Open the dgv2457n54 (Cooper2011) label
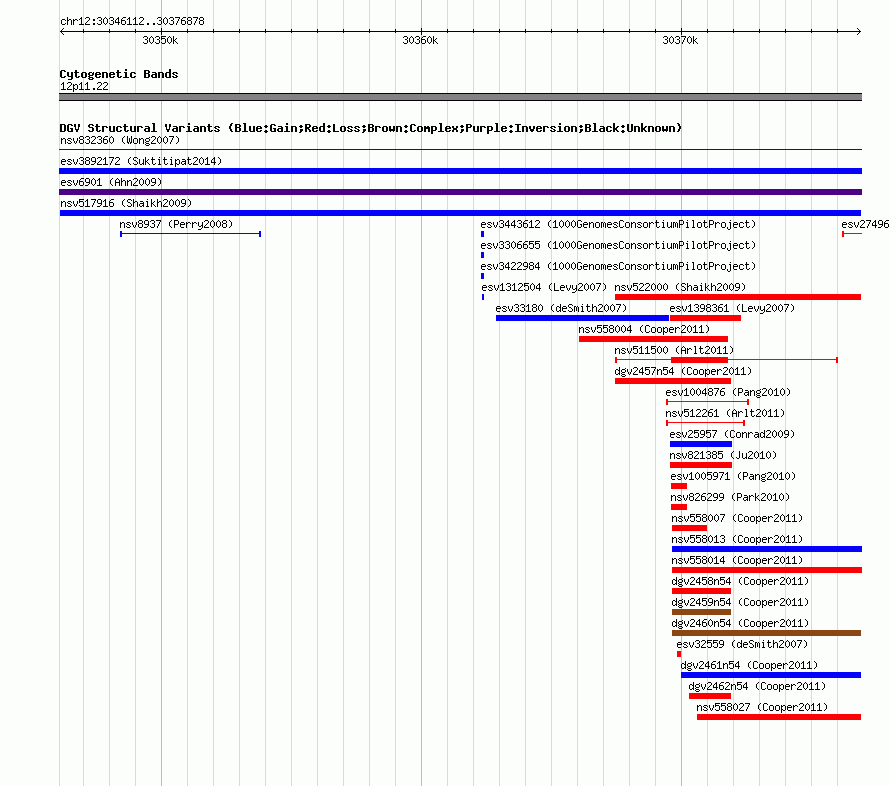Screen dimensions: 890x786 click(683, 371)
